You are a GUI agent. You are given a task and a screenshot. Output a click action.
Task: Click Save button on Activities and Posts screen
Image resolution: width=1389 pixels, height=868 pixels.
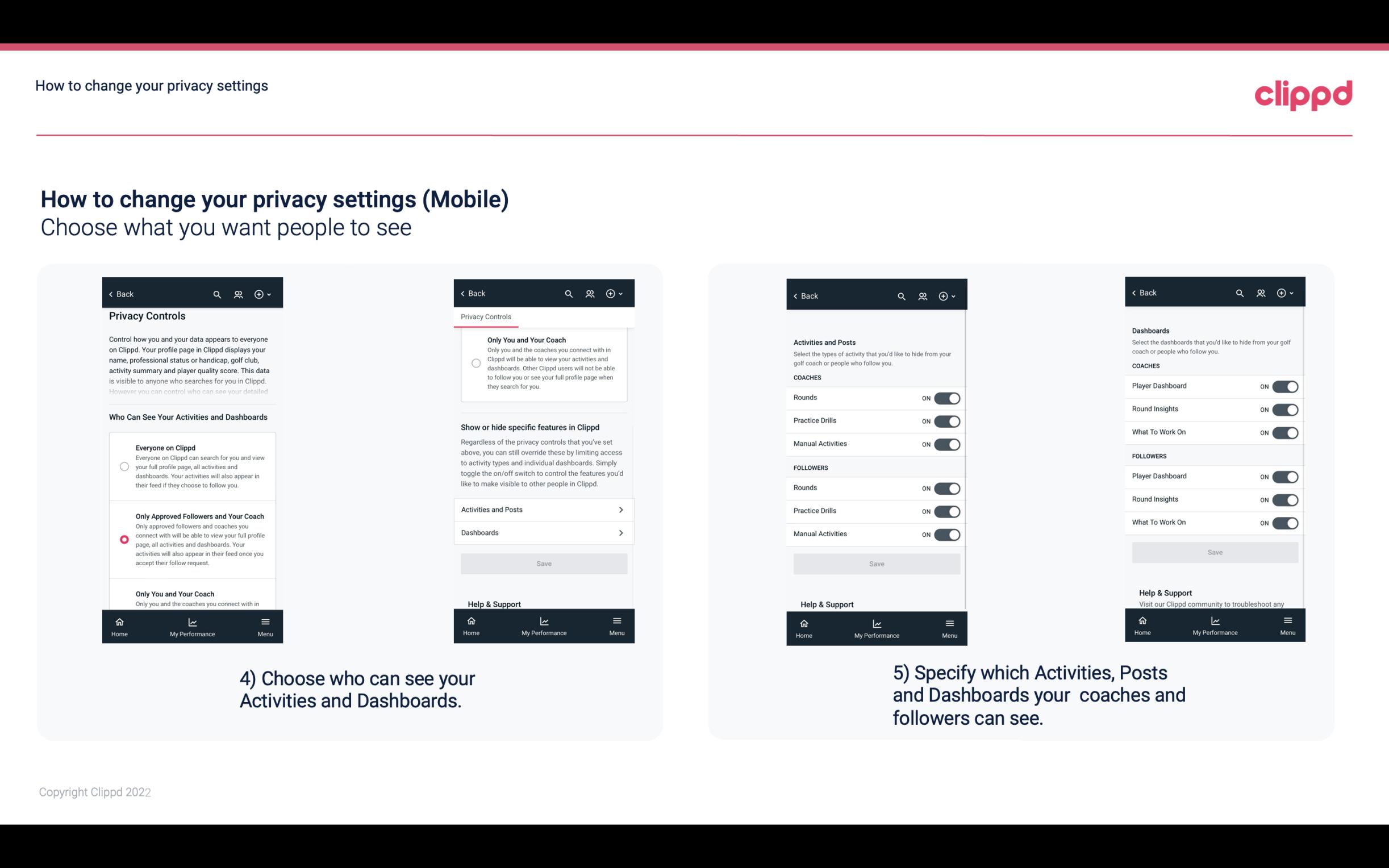[x=876, y=563]
